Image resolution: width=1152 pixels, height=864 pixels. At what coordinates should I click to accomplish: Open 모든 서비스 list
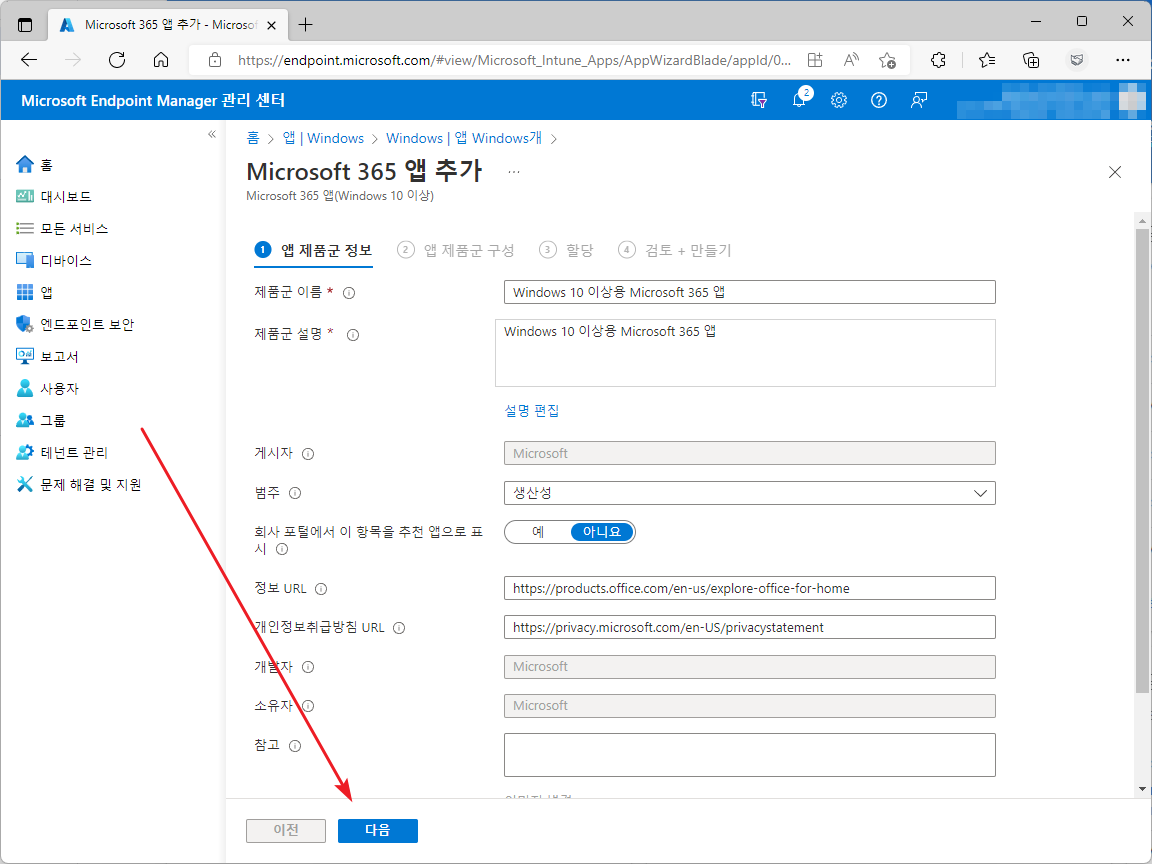point(62,228)
